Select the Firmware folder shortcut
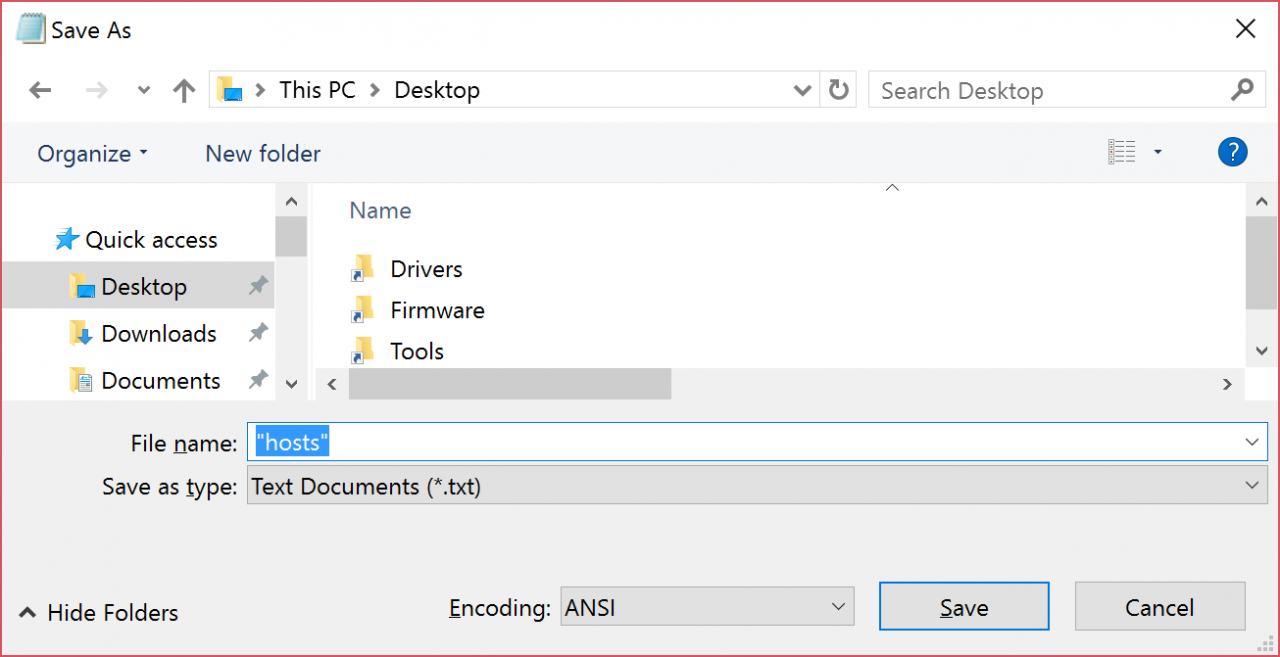 (x=437, y=310)
